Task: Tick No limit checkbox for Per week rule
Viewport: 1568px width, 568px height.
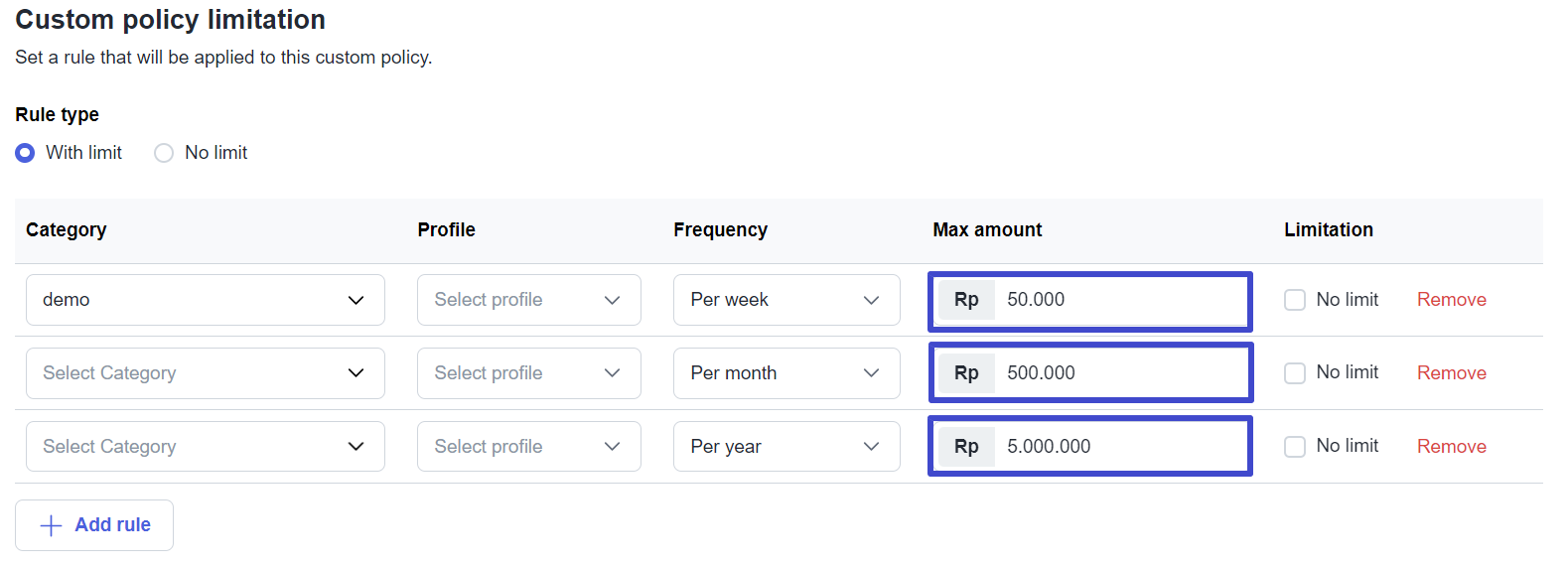Action: tap(1295, 300)
